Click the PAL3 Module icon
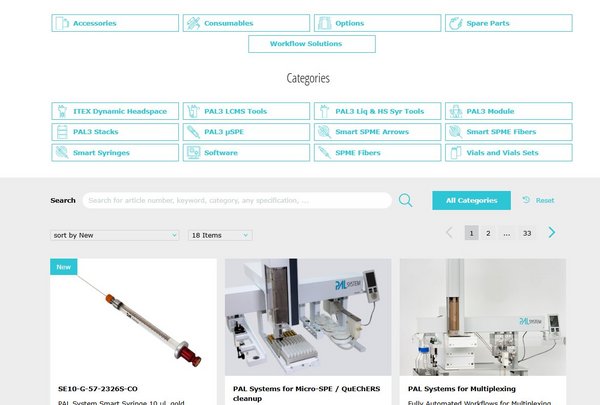The height and width of the screenshot is (405, 600). pyautogui.click(x=456, y=111)
